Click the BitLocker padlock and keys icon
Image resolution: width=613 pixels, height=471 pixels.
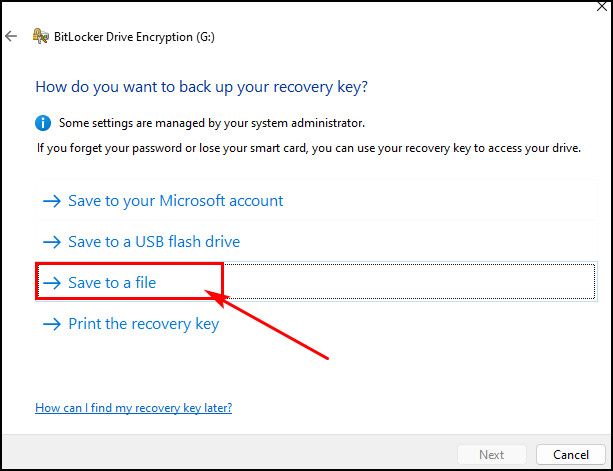[41, 36]
